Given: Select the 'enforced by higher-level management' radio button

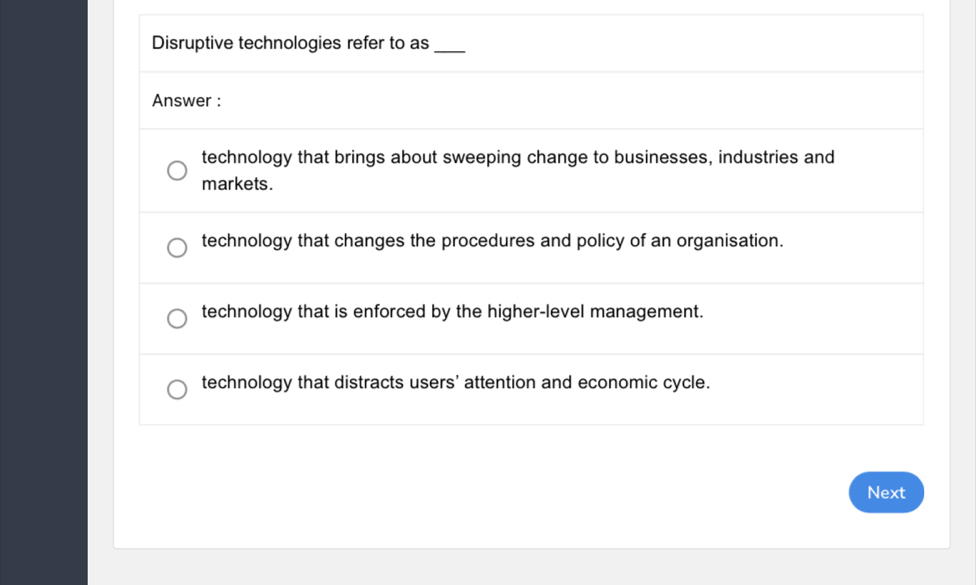Looking at the screenshot, I should pyautogui.click(x=177, y=319).
